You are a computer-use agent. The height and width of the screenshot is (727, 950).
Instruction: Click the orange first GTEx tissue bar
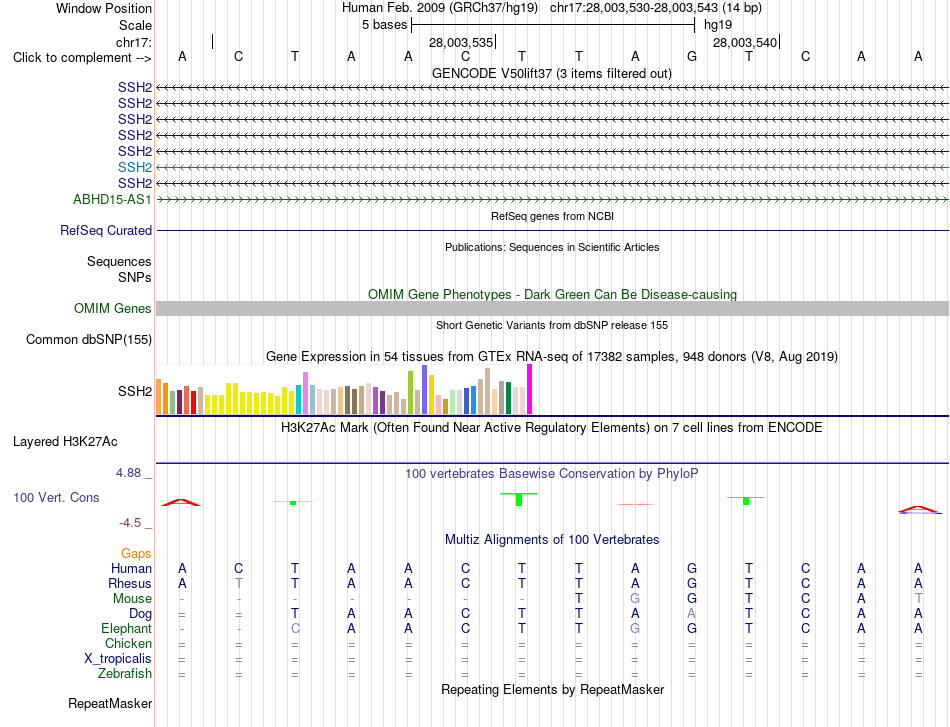[x=159, y=397]
